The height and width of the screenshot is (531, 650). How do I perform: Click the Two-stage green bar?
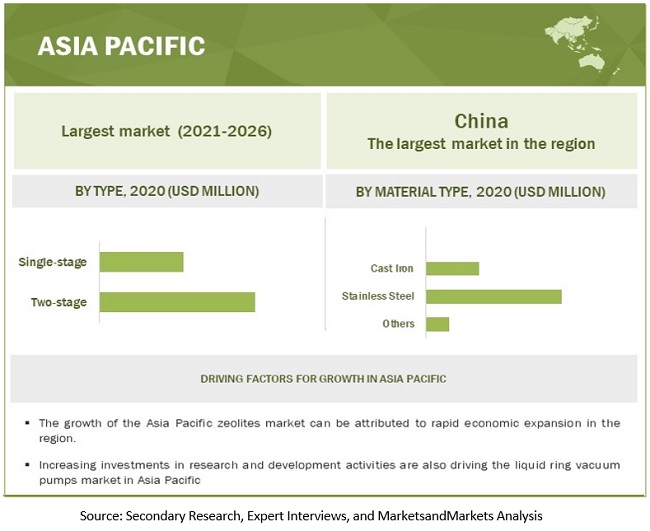tap(177, 302)
